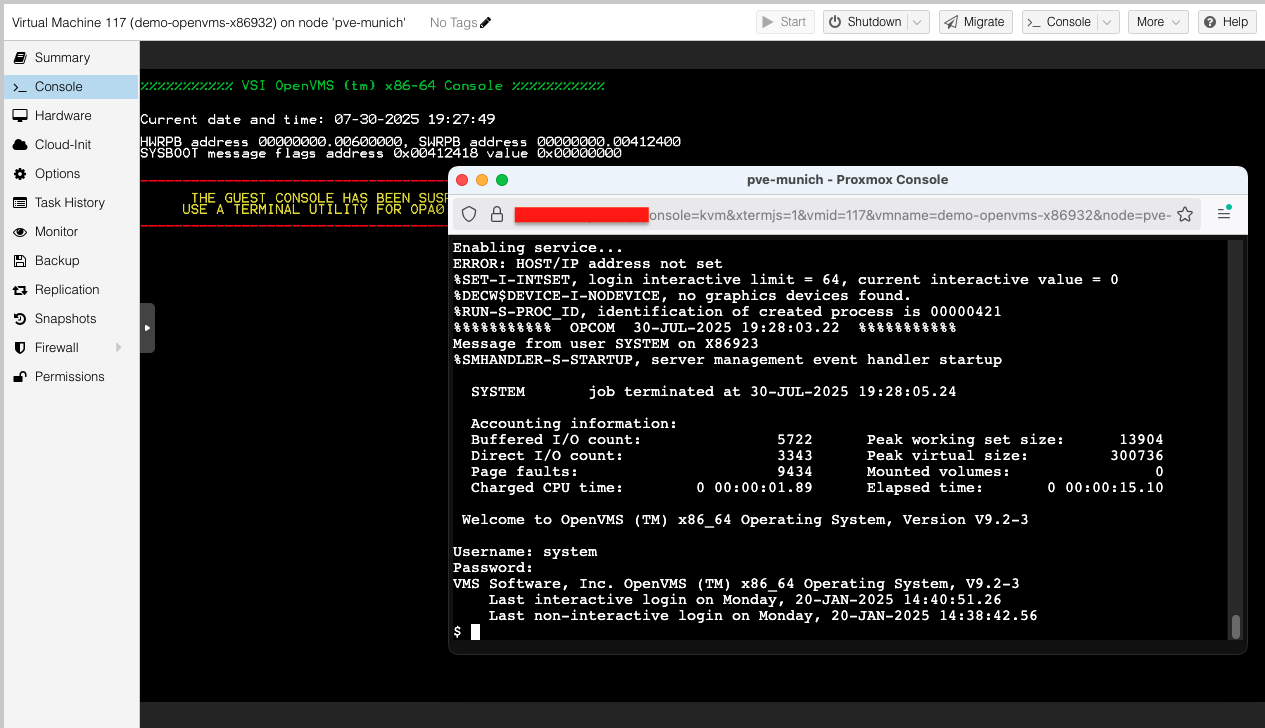Click the Replication arrows icon

pos(22,289)
